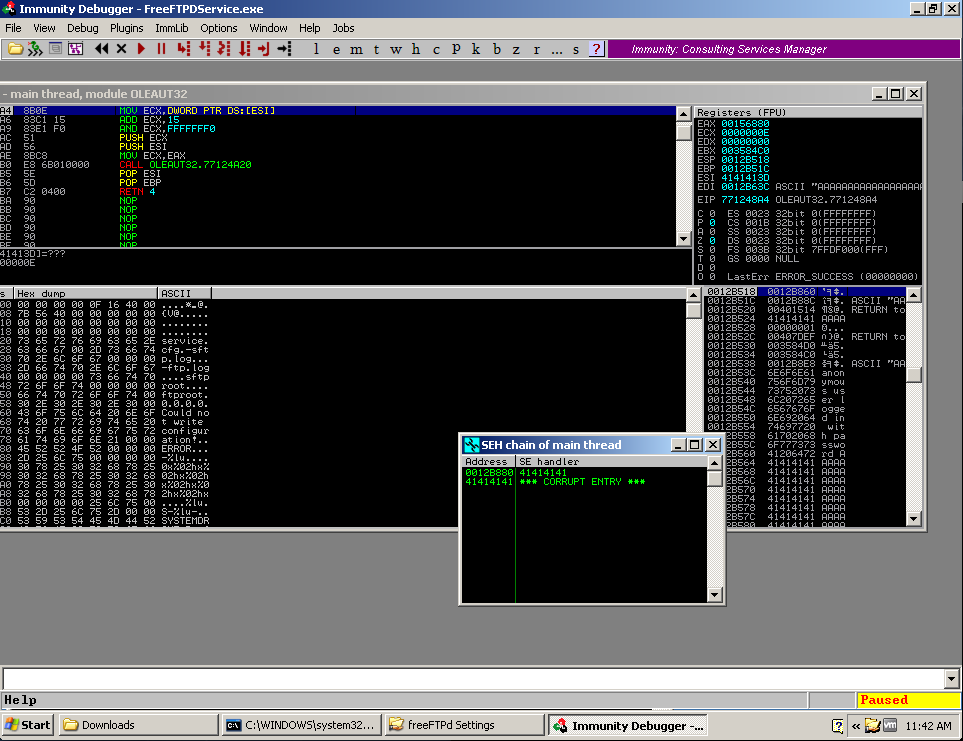The image size is (963, 741).
Task: Close the debugged program with X icon
Action: pyautogui.click(x=122, y=48)
